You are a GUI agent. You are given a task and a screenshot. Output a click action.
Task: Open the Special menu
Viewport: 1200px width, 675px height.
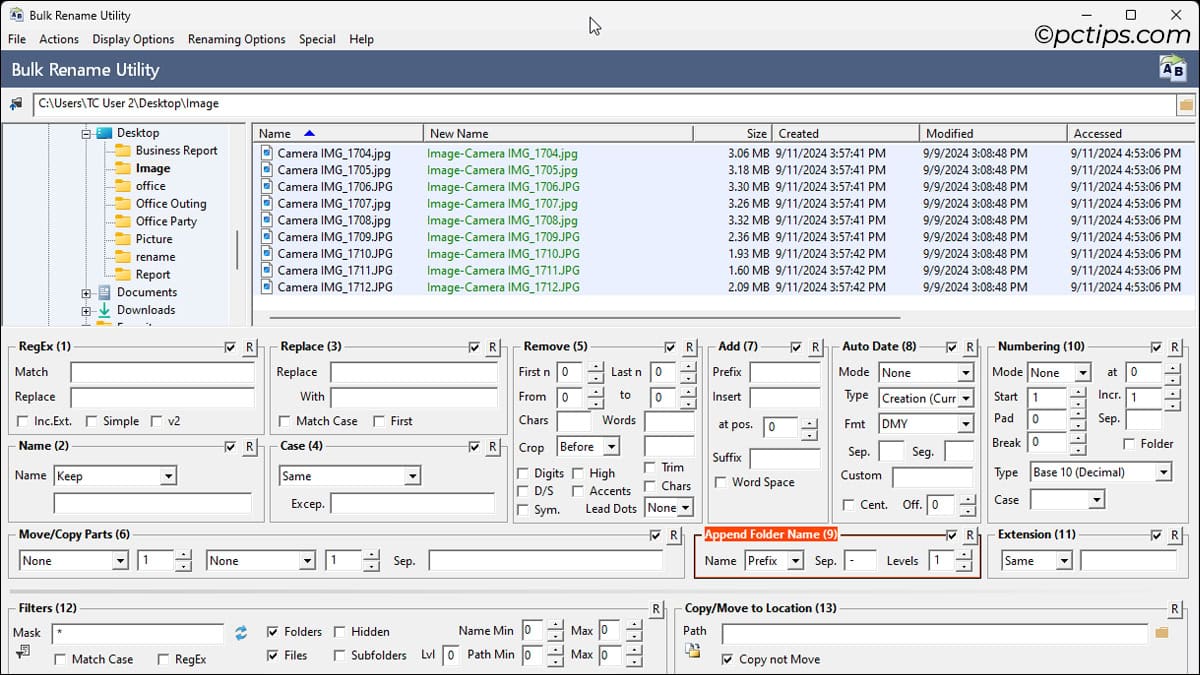[317, 39]
